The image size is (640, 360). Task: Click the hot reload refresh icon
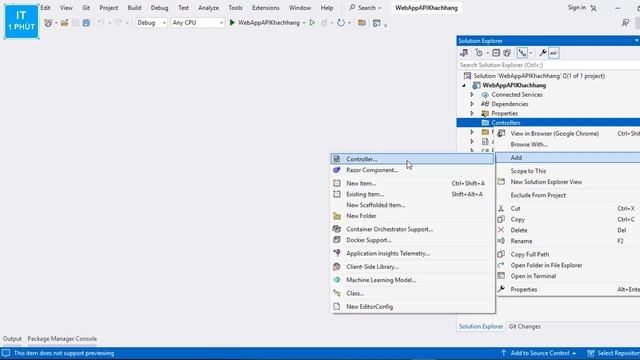(x=341, y=23)
